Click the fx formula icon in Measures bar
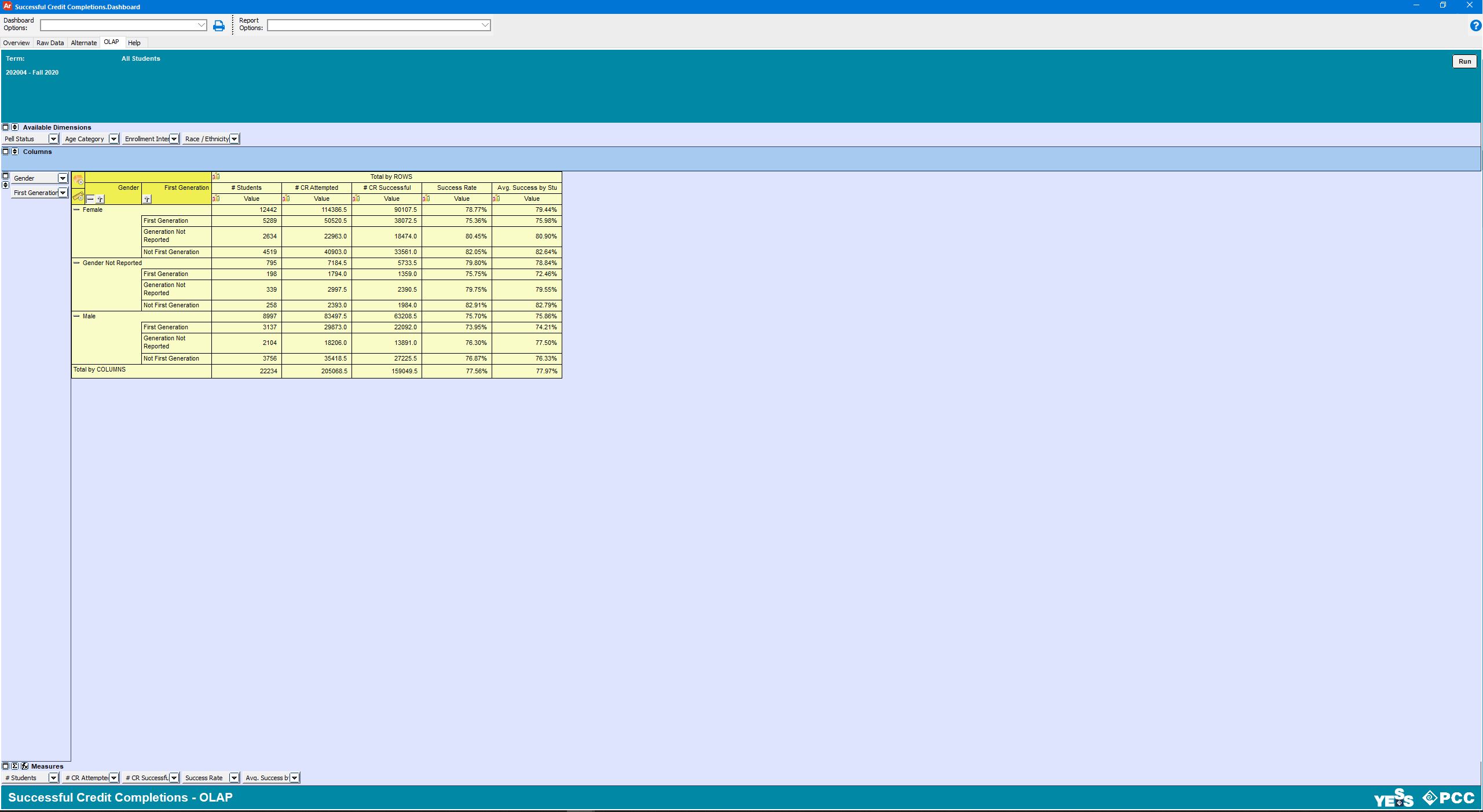The width and height of the screenshot is (1483, 812). [x=24, y=766]
